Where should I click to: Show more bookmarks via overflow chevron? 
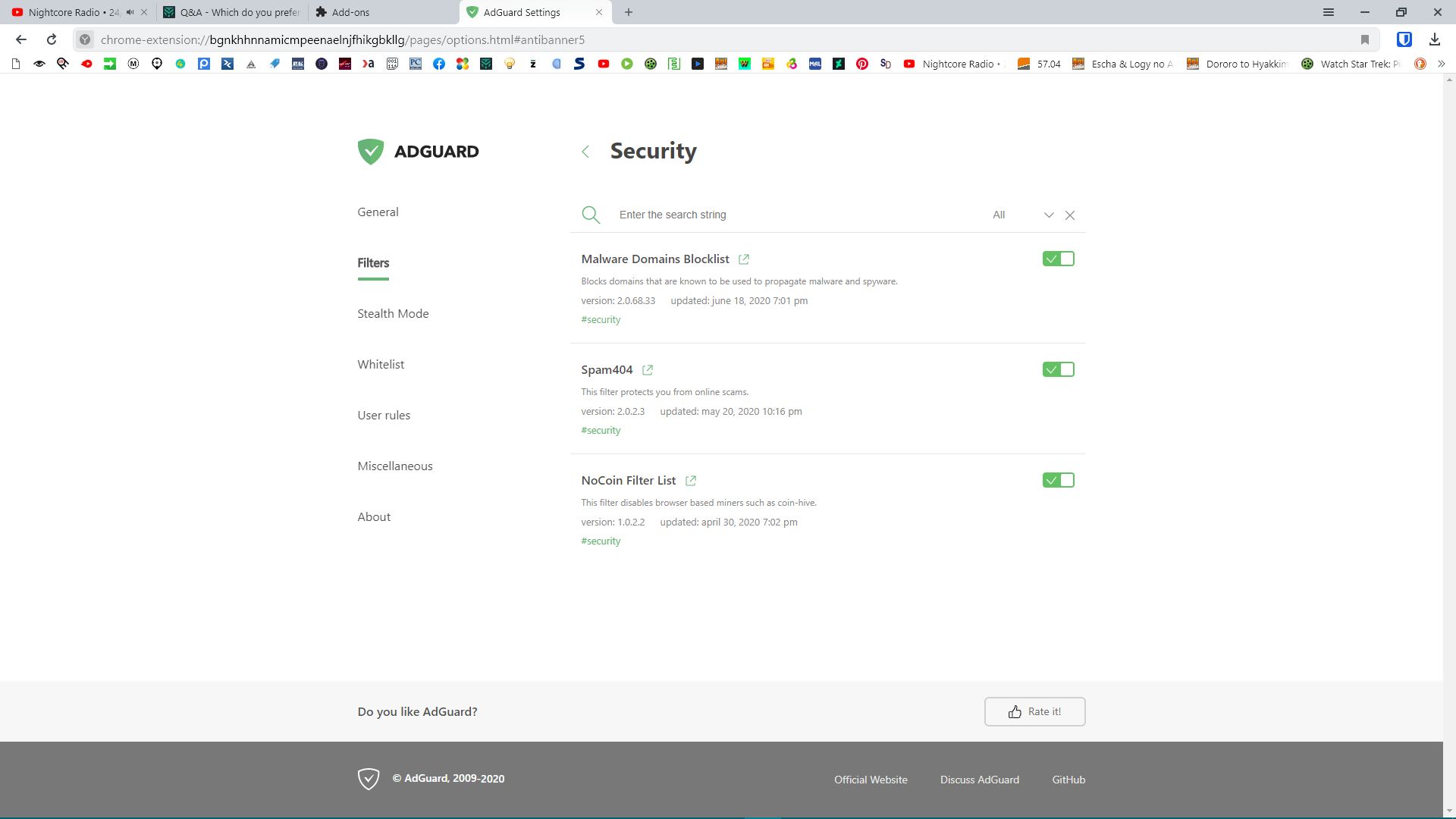pyautogui.click(x=1441, y=64)
